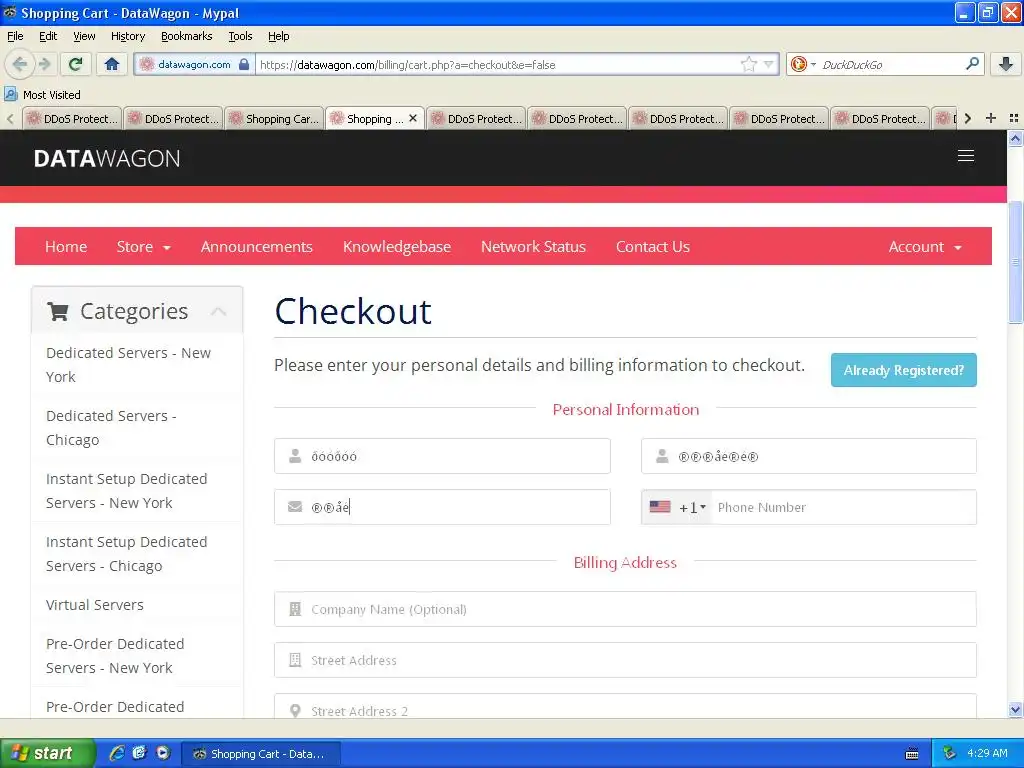Click the last name input field
The height and width of the screenshot is (768, 1024).
(x=808, y=456)
